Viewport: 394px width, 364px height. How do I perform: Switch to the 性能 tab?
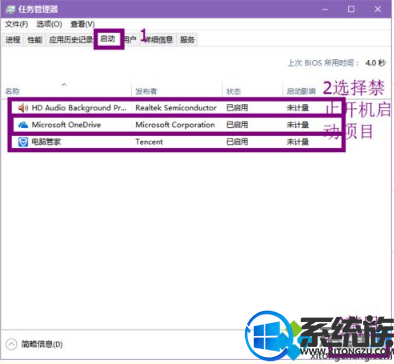point(35,40)
